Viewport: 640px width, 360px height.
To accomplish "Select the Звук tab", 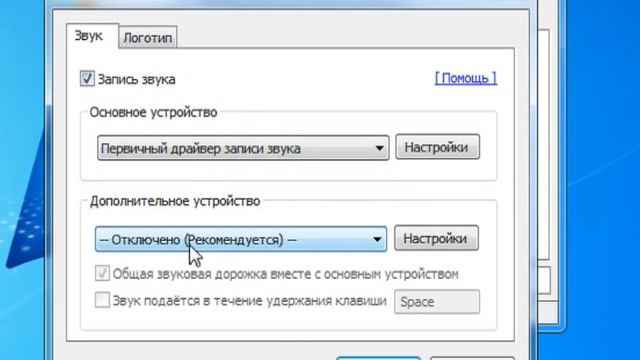I will tap(92, 36).
